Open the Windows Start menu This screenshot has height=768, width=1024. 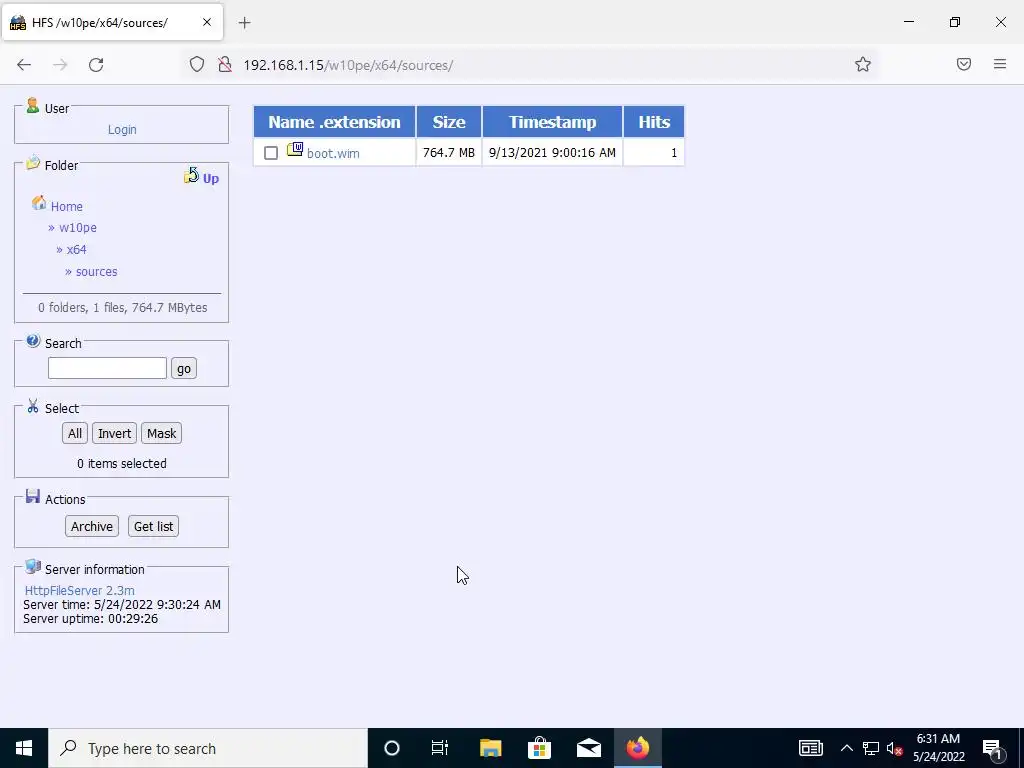point(24,748)
